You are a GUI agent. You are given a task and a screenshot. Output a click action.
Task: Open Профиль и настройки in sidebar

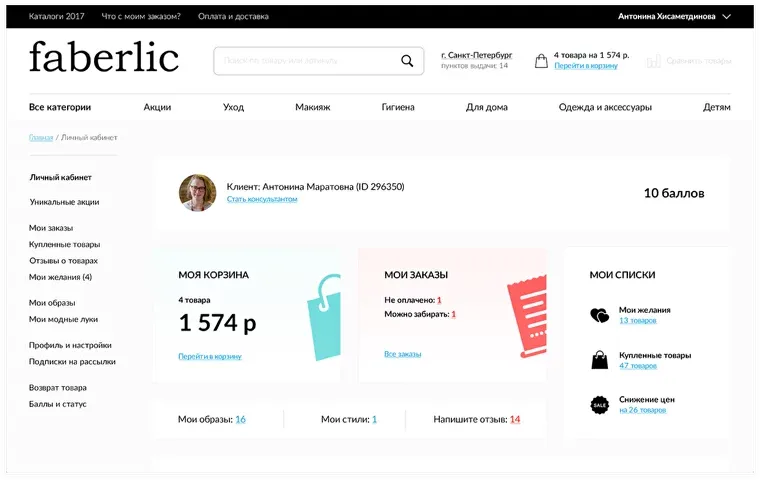click(70, 345)
